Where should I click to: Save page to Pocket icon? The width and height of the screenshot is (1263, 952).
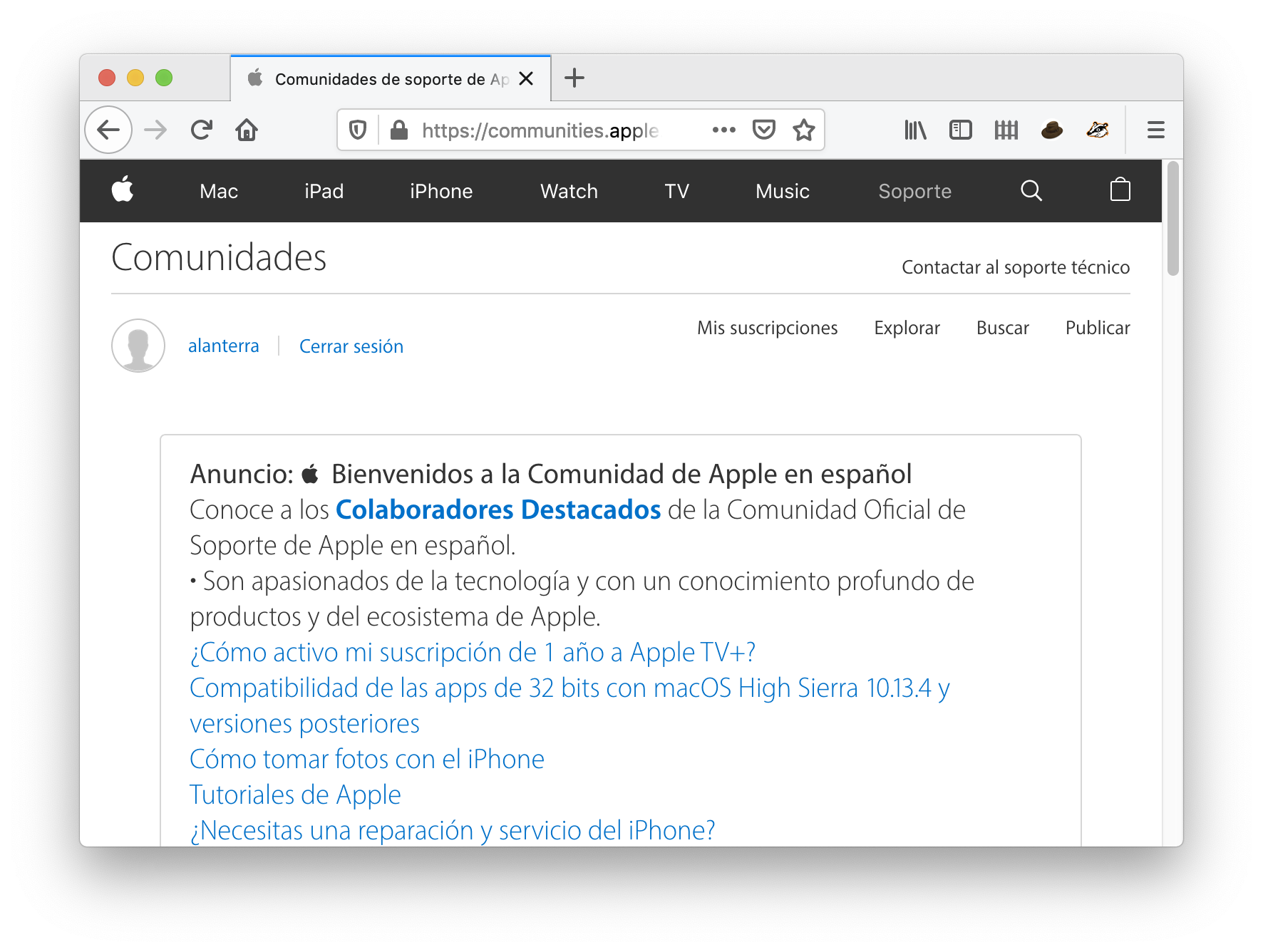pyautogui.click(x=763, y=130)
